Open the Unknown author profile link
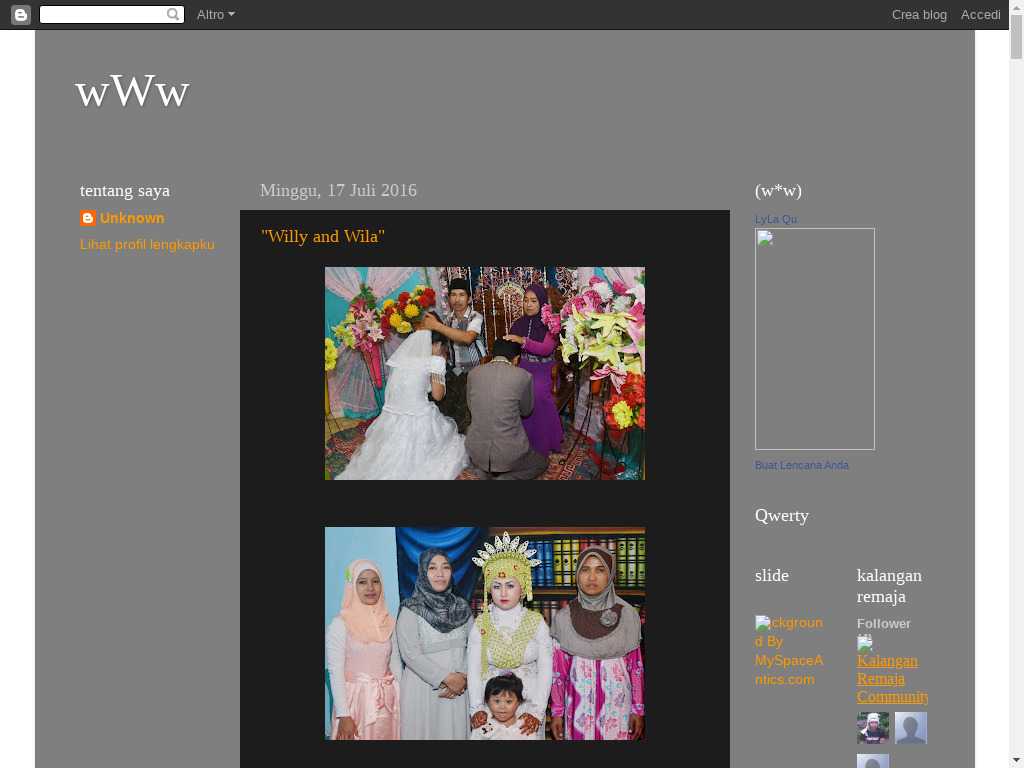 click(x=132, y=218)
